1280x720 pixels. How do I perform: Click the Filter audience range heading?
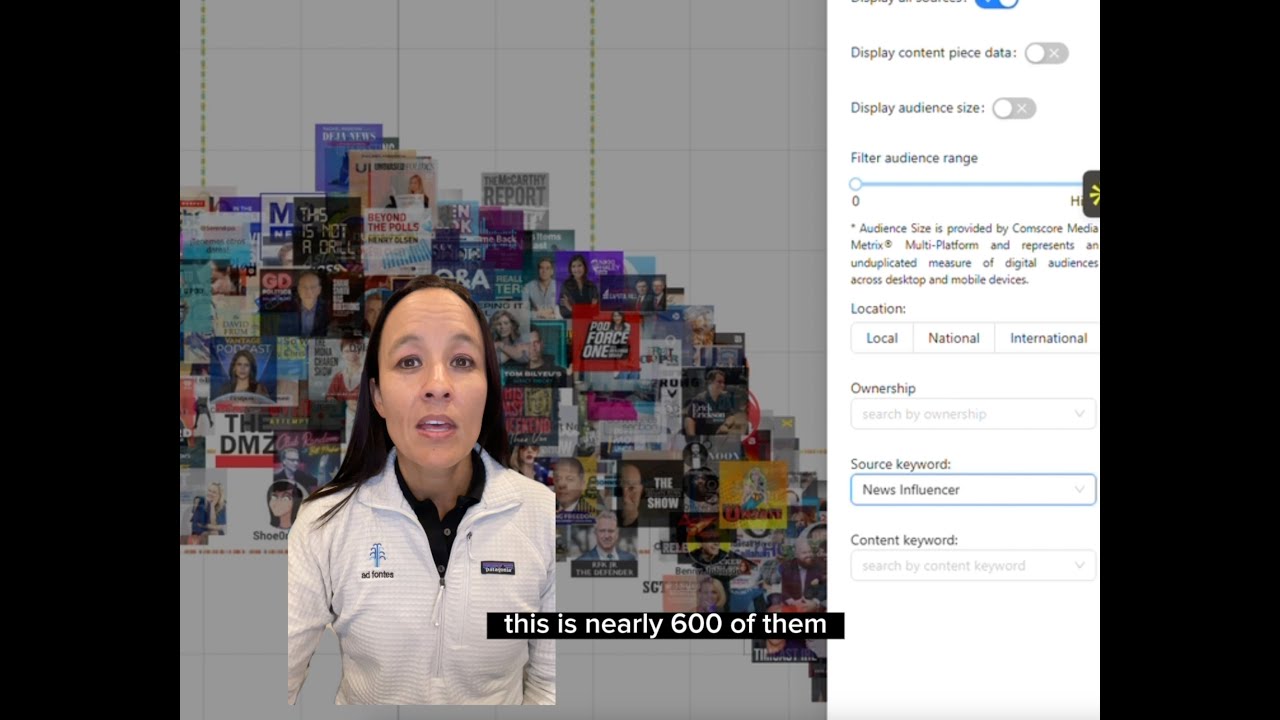click(914, 158)
